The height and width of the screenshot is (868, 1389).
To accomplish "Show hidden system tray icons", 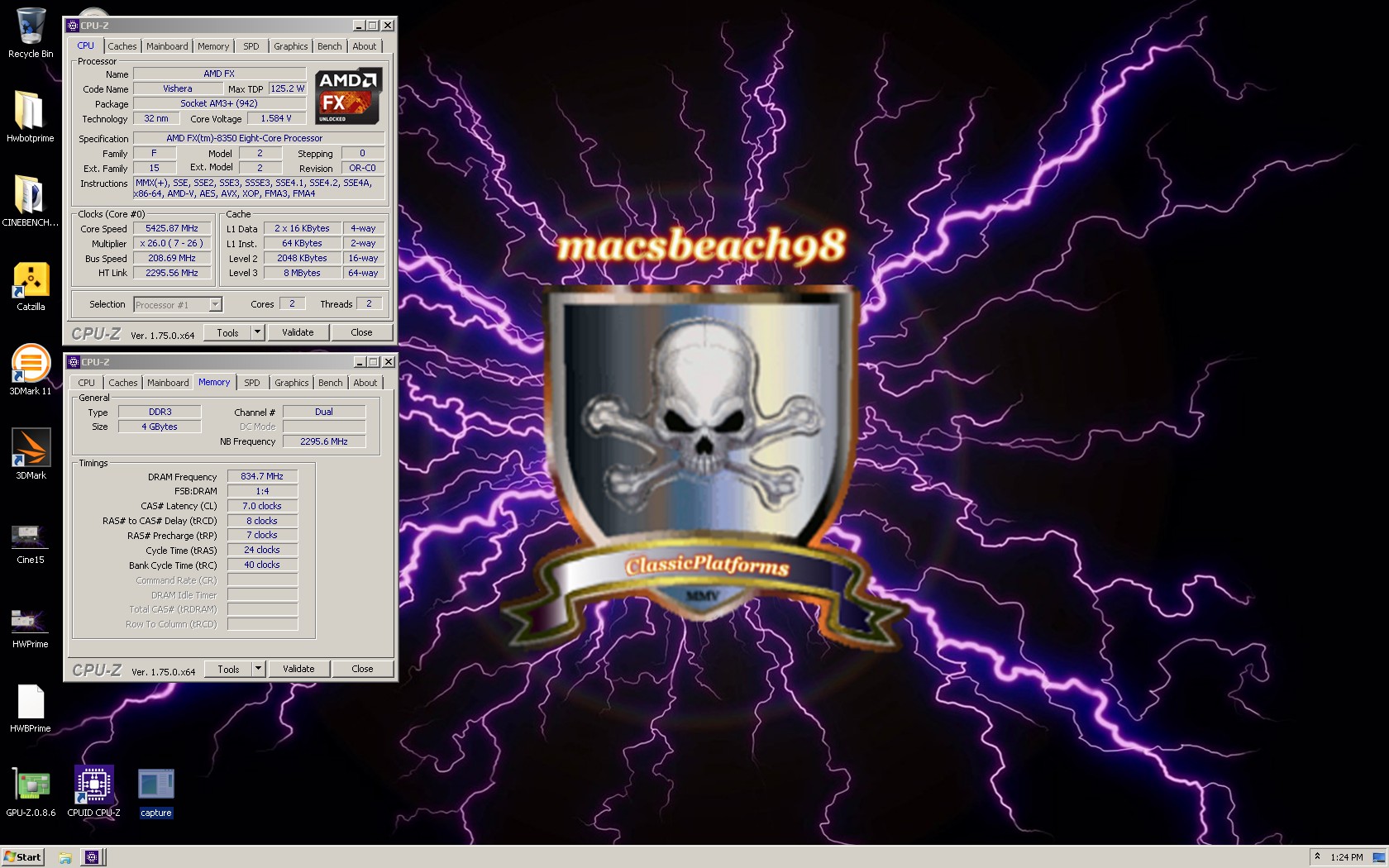I will click(x=1317, y=856).
